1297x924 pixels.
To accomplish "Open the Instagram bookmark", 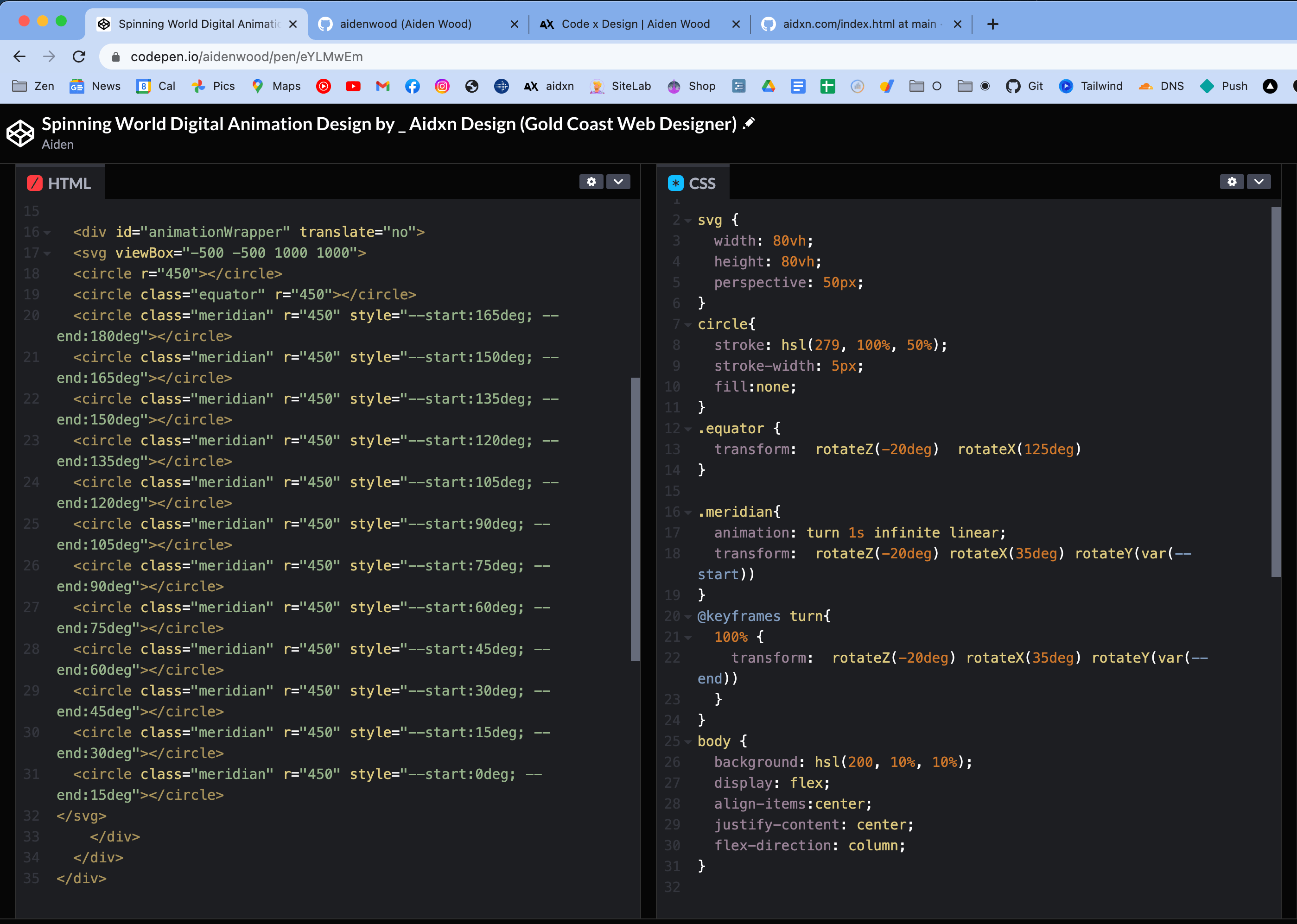I will tap(442, 86).
